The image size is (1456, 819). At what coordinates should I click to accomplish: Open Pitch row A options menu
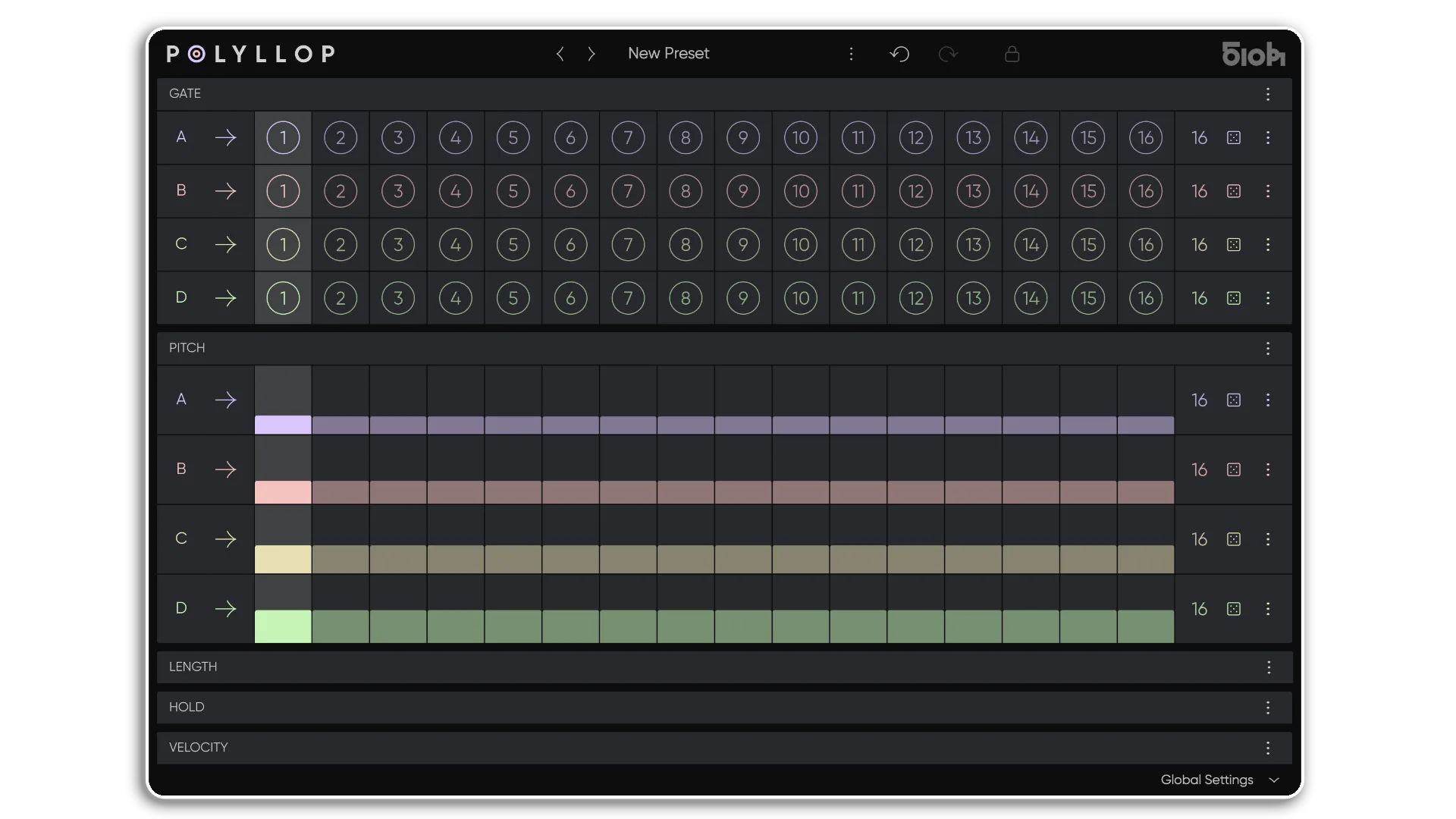point(1268,400)
